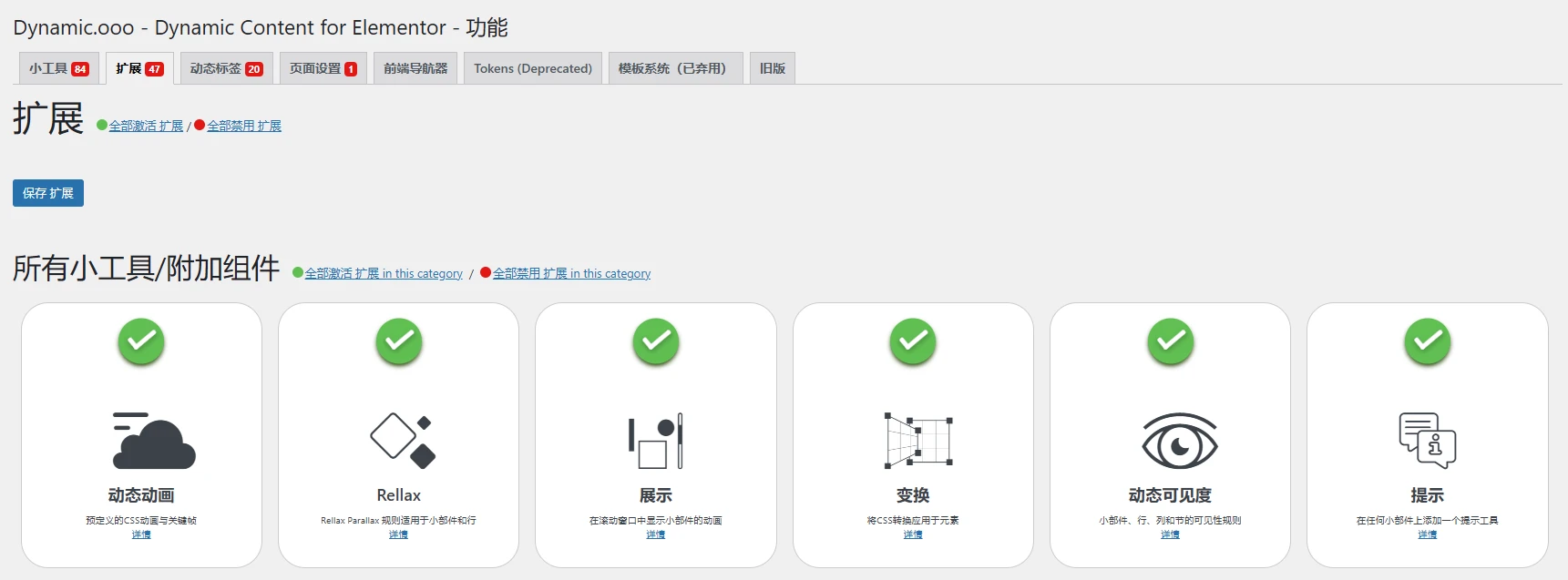
Task: Click the top 全部激活 扩展 link
Action: [x=146, y=126]
